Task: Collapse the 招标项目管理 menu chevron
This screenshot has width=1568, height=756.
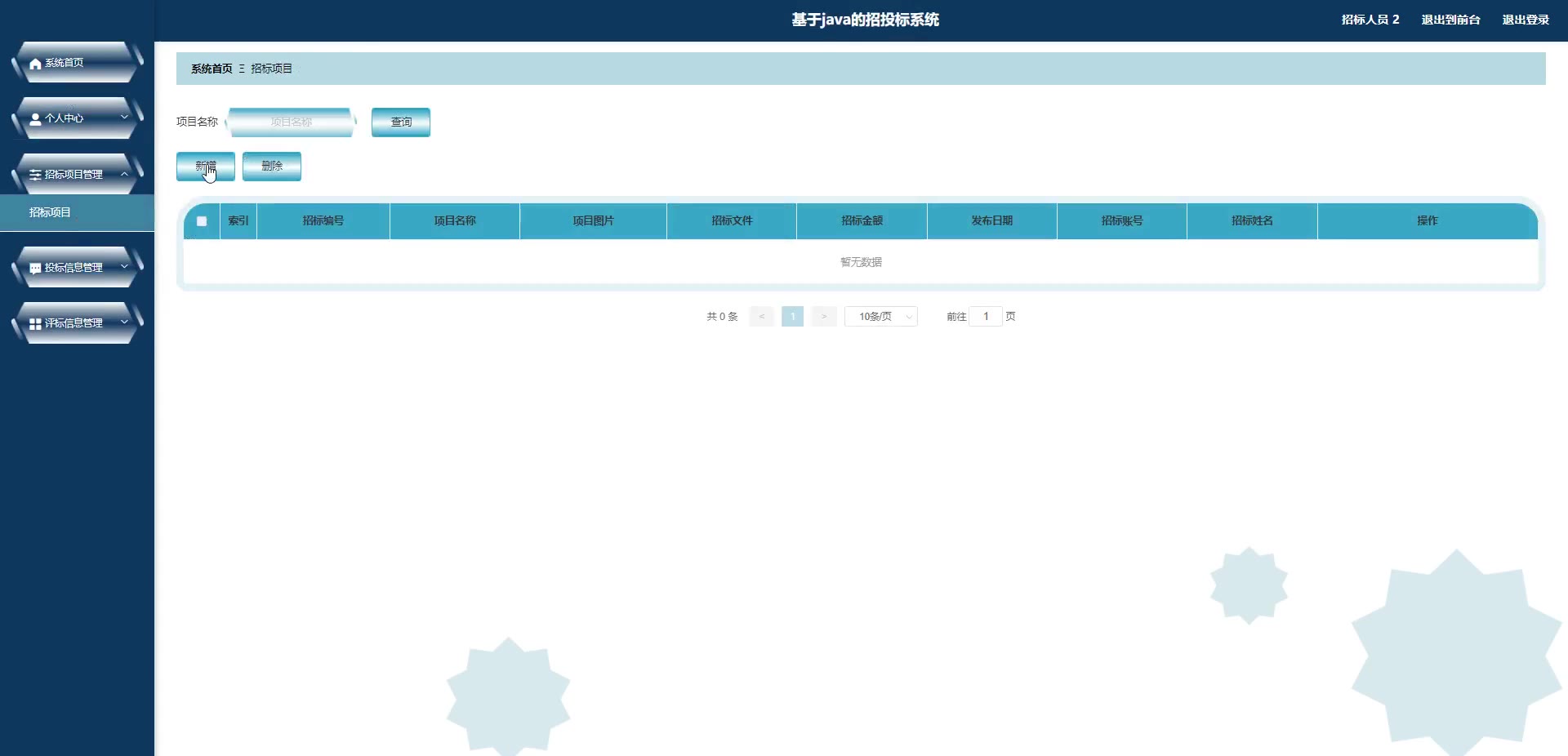Action: 124,174
